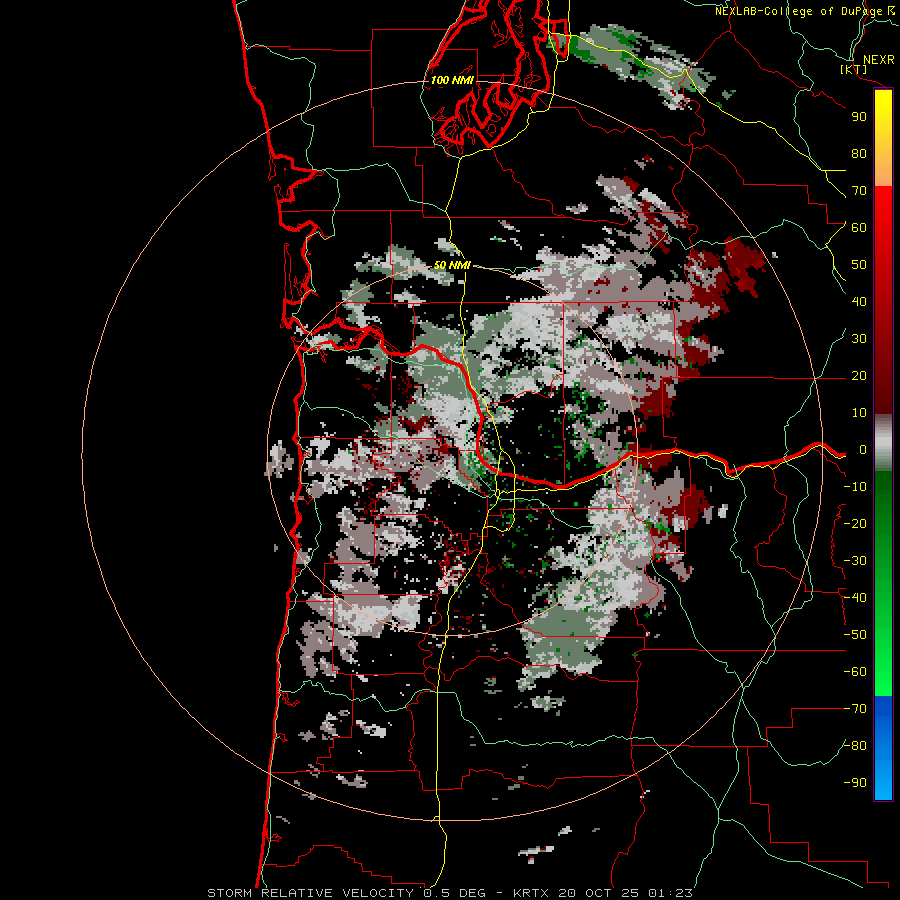Click the STORM RELATIVE VELOCITY caption text

coord(310,893)
